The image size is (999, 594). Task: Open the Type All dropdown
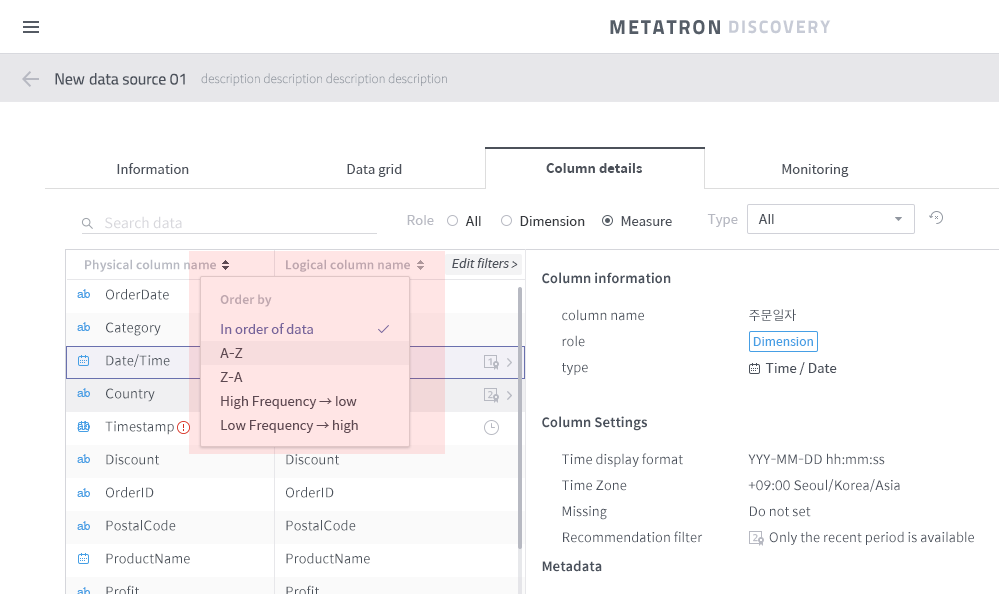[830, 218]
